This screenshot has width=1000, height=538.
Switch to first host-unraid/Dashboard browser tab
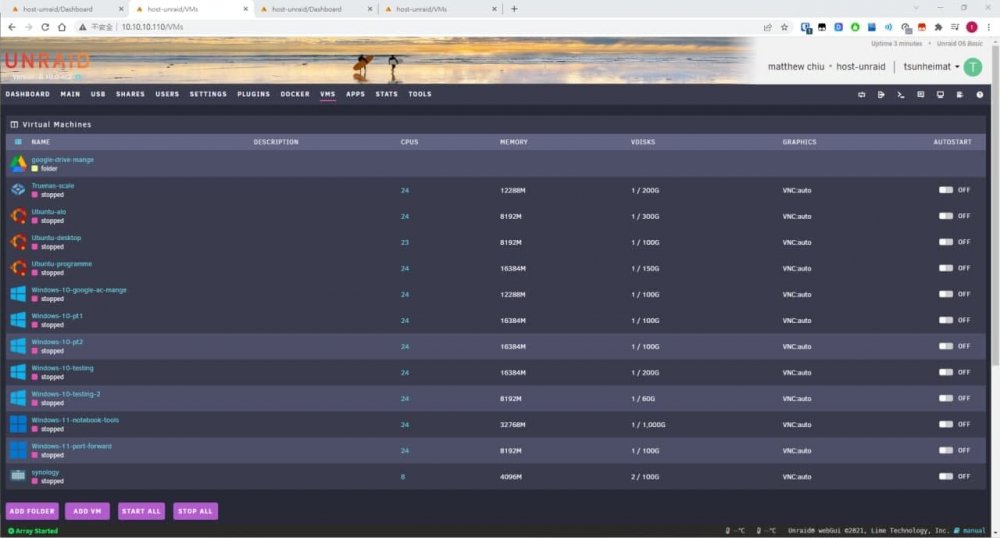66,9
